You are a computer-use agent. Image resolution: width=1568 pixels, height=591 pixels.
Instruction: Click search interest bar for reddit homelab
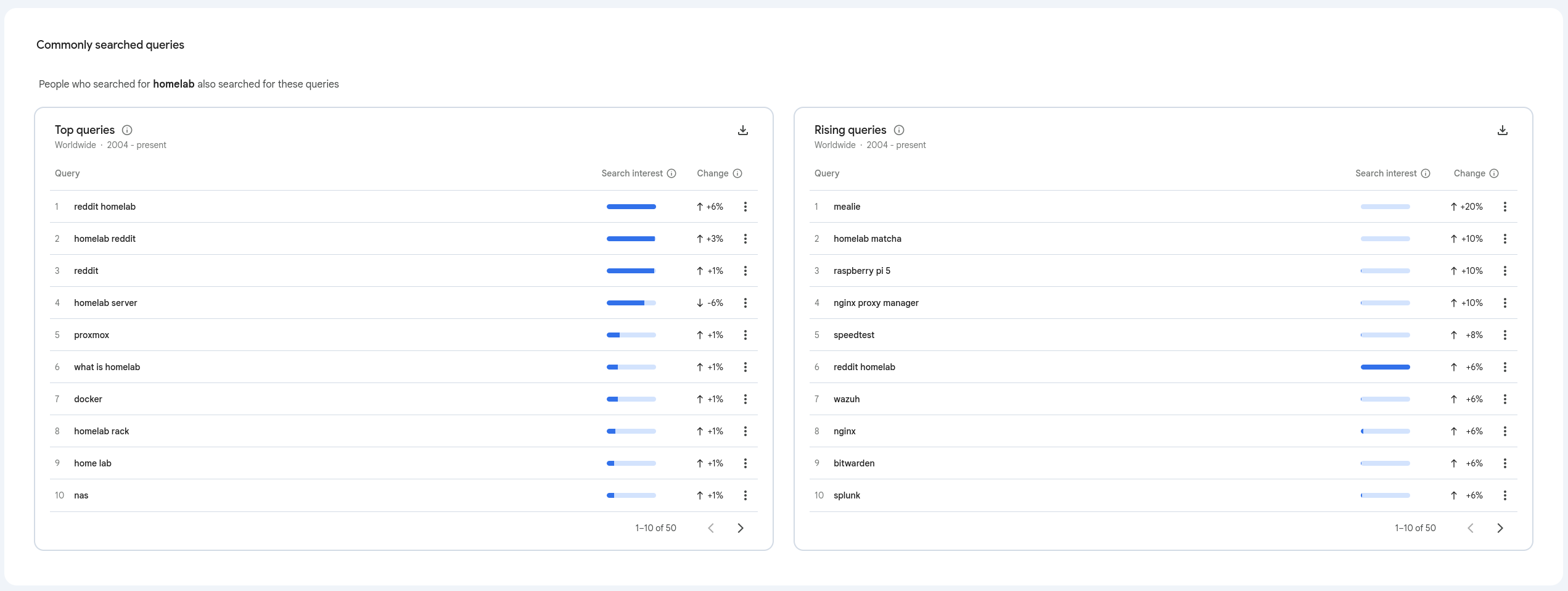631,207
